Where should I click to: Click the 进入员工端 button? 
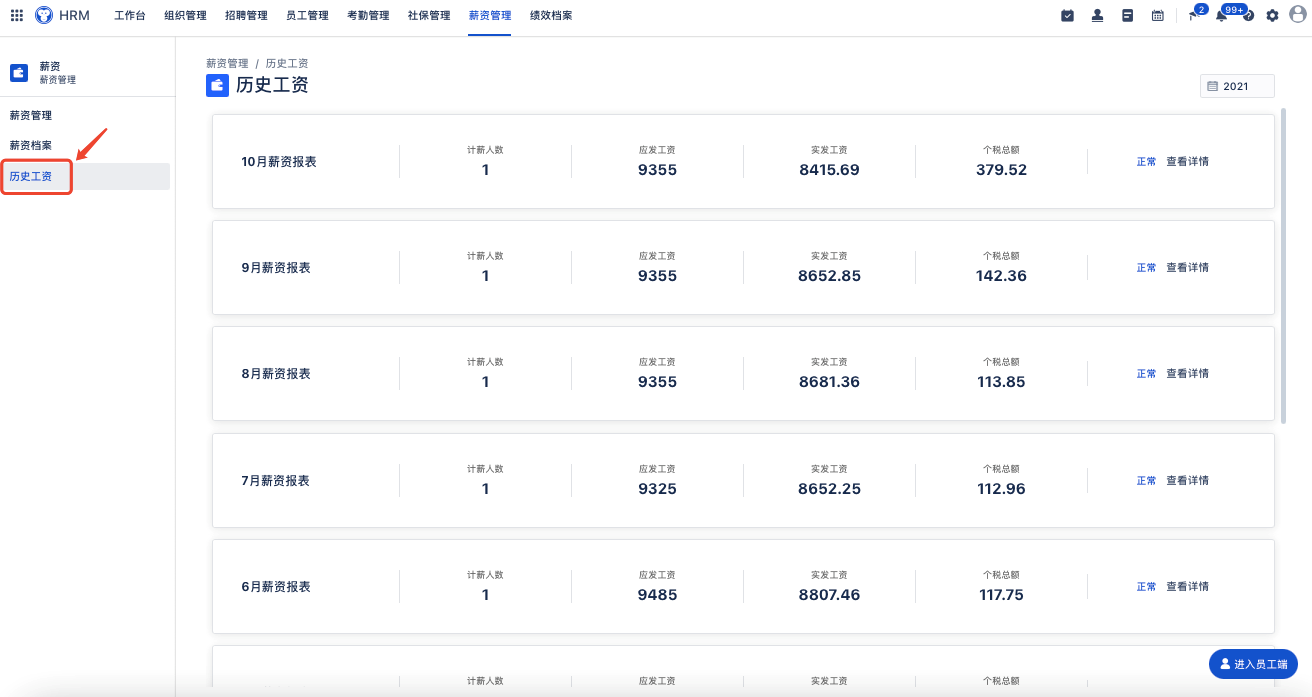[1254, 664]
